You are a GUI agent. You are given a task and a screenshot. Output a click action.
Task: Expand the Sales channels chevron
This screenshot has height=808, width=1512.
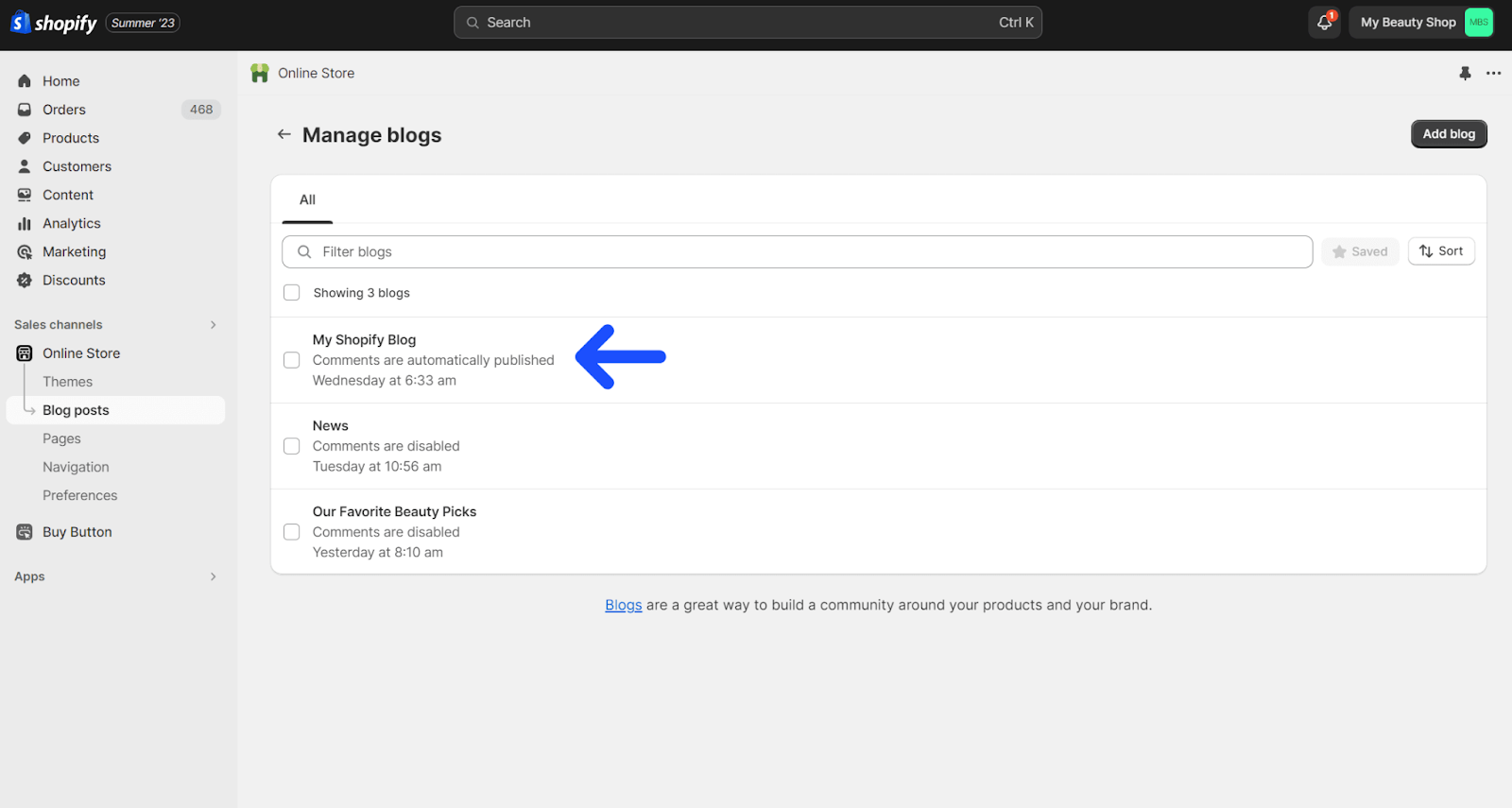pyautogui.click(x=214, y=325)
